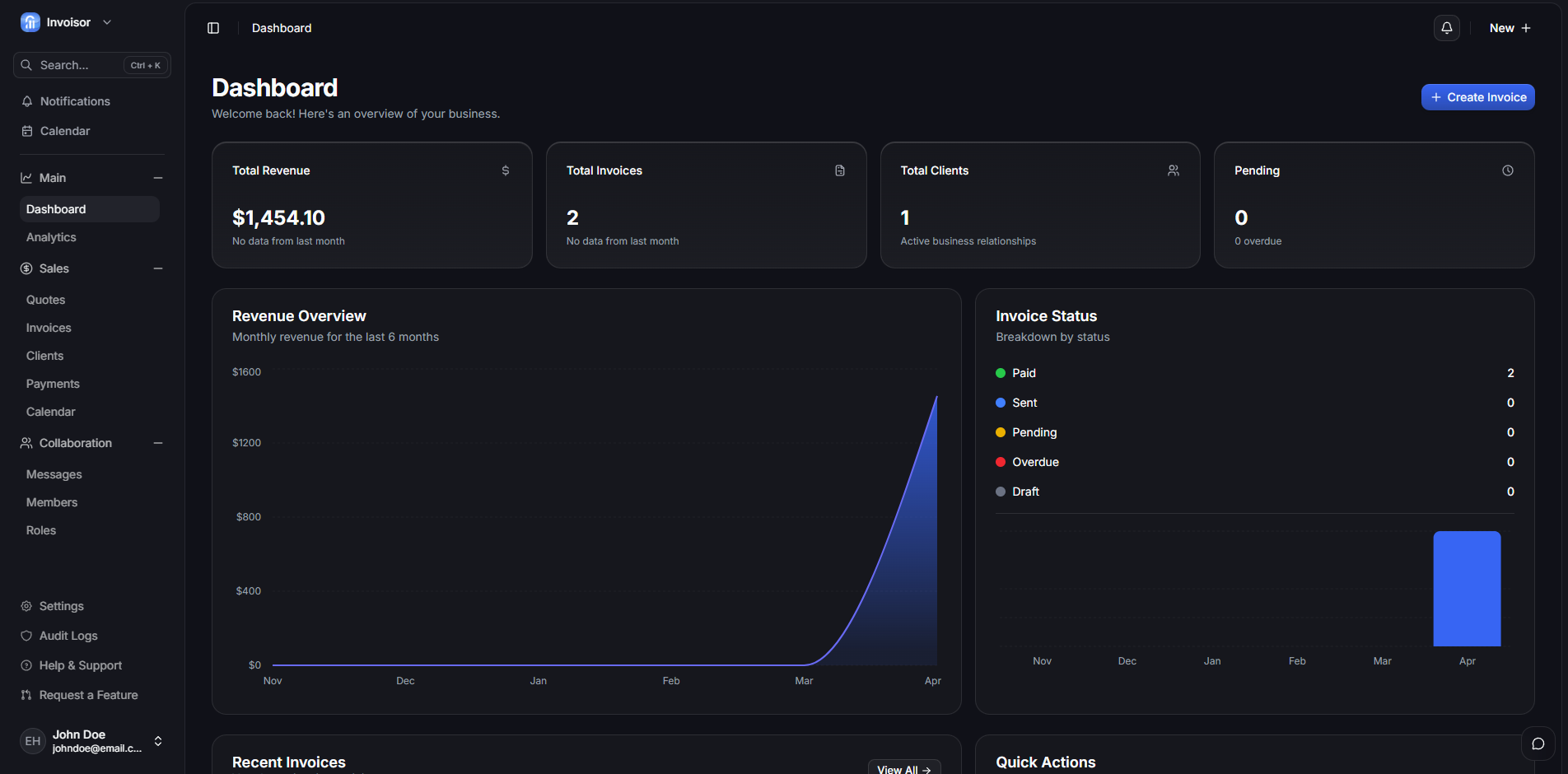Click the document icon on Total Invoices card
This screenshot has height=774, width=1568.
click(x=840, y=170)
